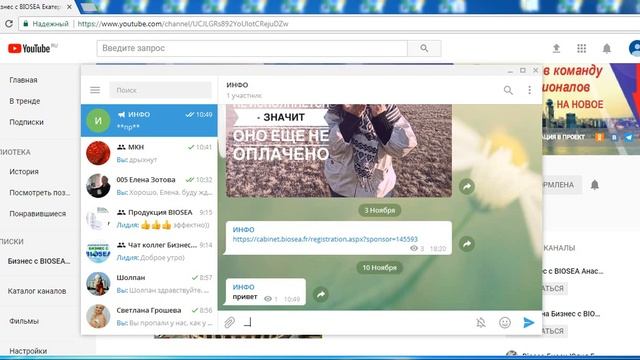This screenshot has width=640, height=360.
Task: Open the image post in the channel
Action: (x=339, y=151)
